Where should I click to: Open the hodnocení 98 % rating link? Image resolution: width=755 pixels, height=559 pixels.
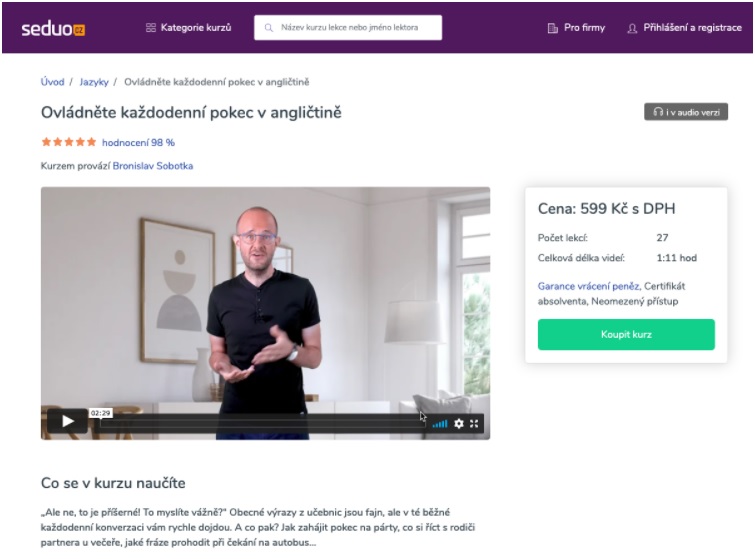point(138,143)
